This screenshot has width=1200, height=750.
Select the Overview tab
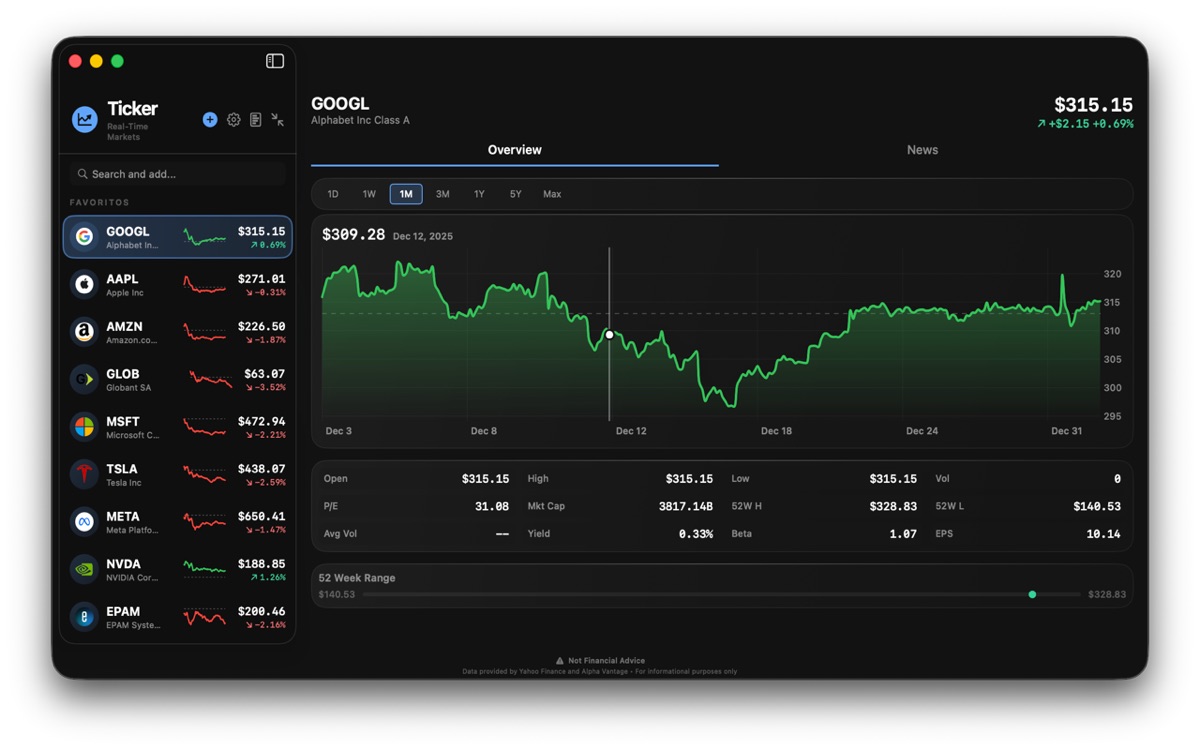514,150
